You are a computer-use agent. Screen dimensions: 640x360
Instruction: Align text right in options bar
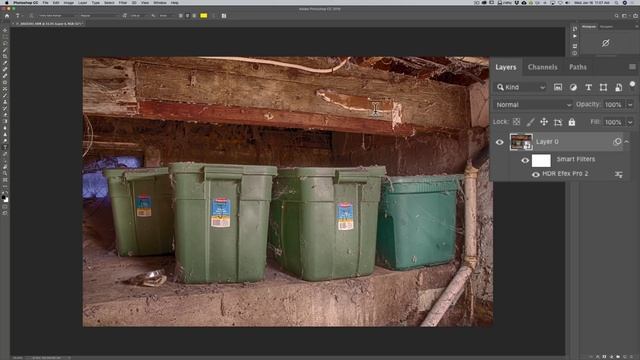(x=194, y=16)
